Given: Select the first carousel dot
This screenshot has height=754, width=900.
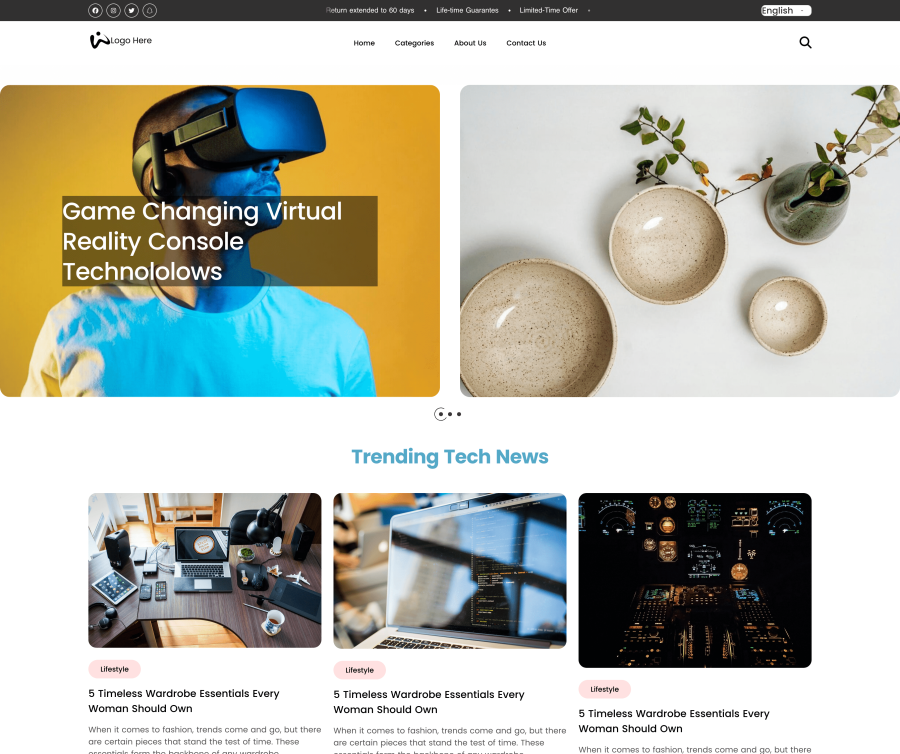Looking at the screenshot, I should coord(440,414).
